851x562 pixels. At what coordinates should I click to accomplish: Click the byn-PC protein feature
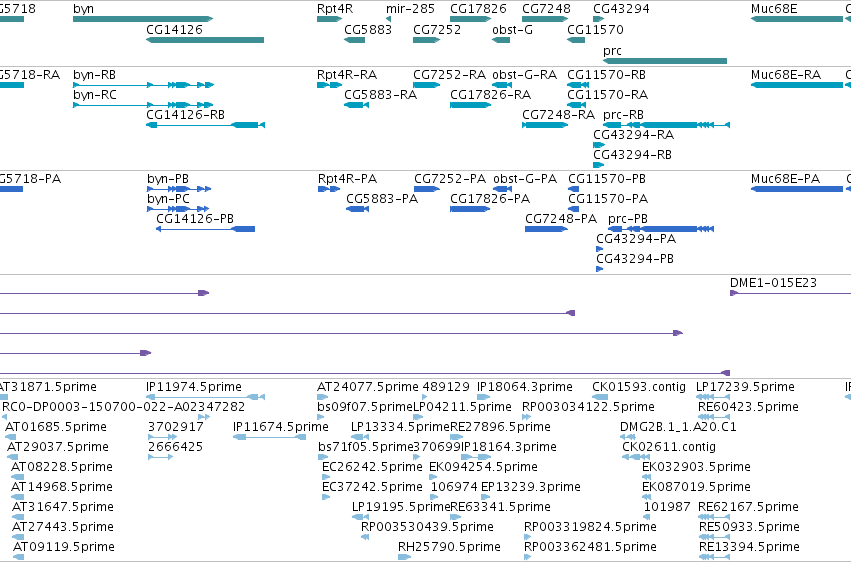point(178,209)
